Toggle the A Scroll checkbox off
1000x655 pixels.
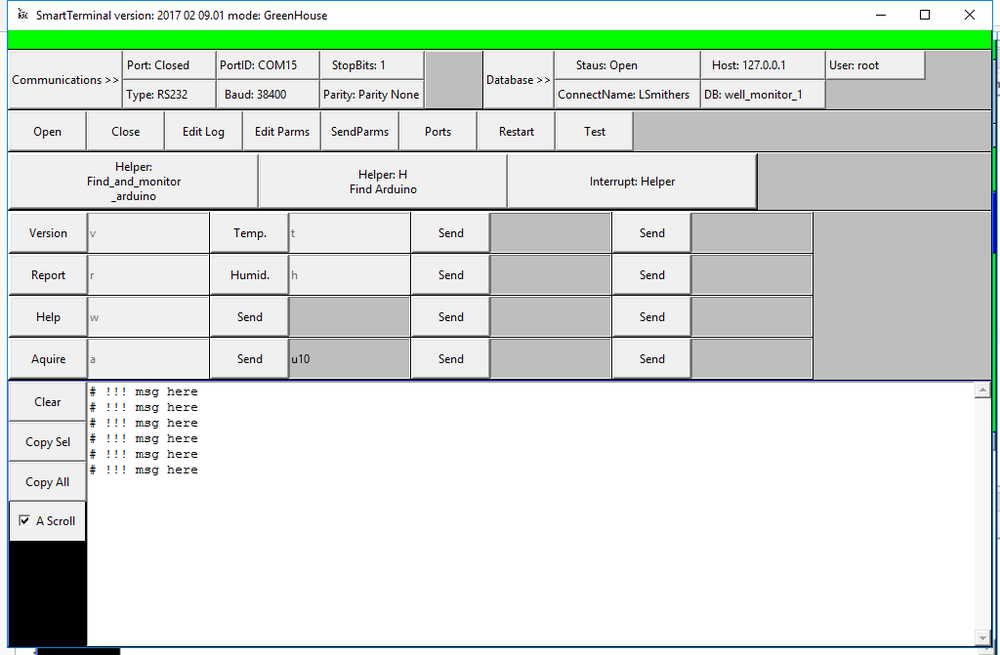23,520
